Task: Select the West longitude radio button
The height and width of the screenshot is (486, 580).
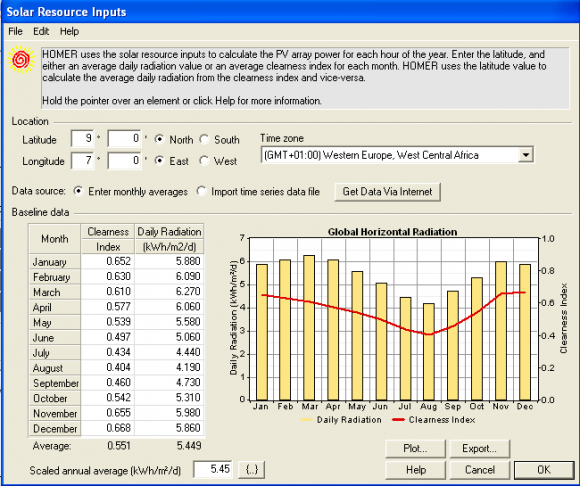Action: tap(204, 161)
